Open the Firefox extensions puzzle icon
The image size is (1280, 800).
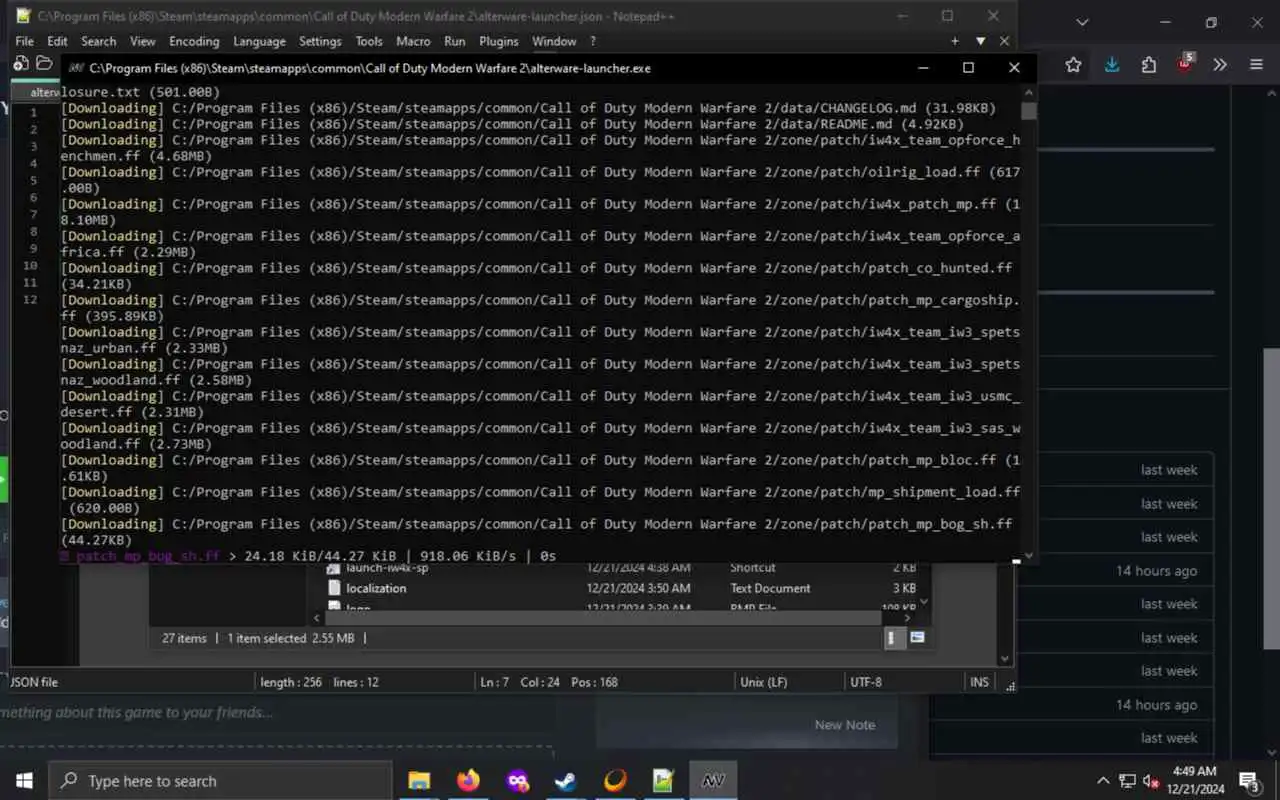pyautogui.click(x=1149, y=65)
